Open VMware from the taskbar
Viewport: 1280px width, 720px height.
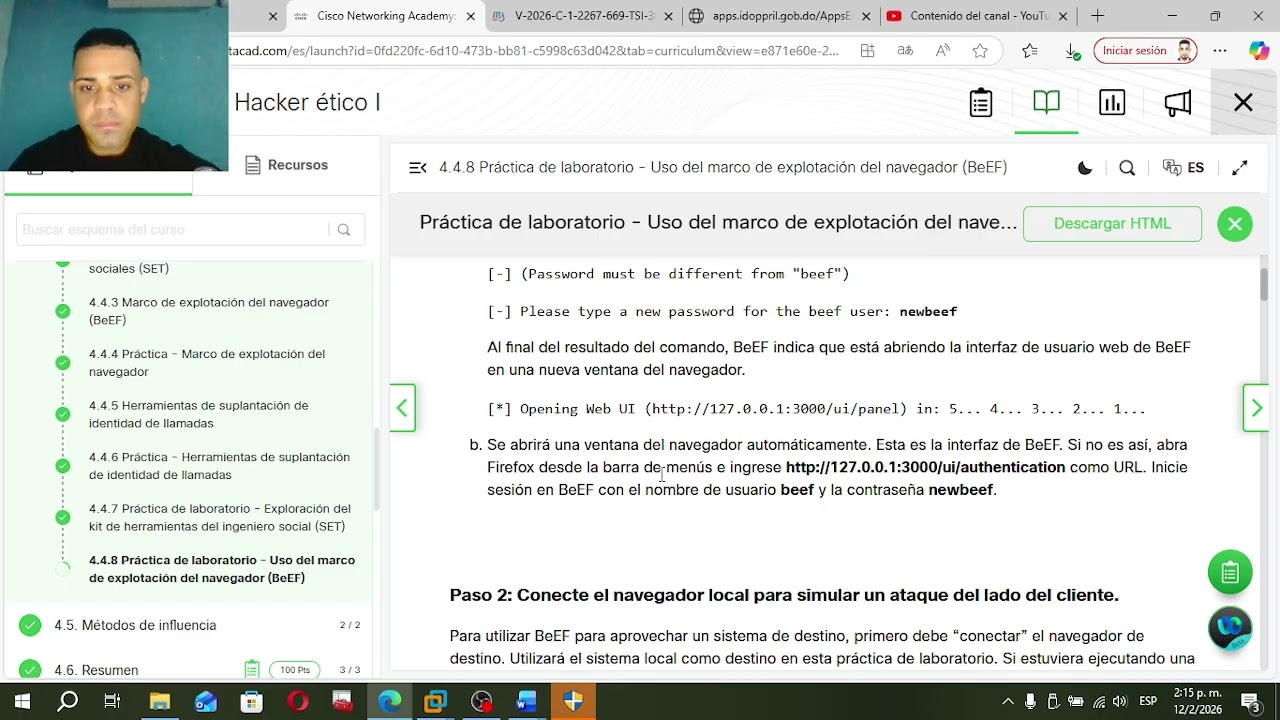tap(435, 701)
